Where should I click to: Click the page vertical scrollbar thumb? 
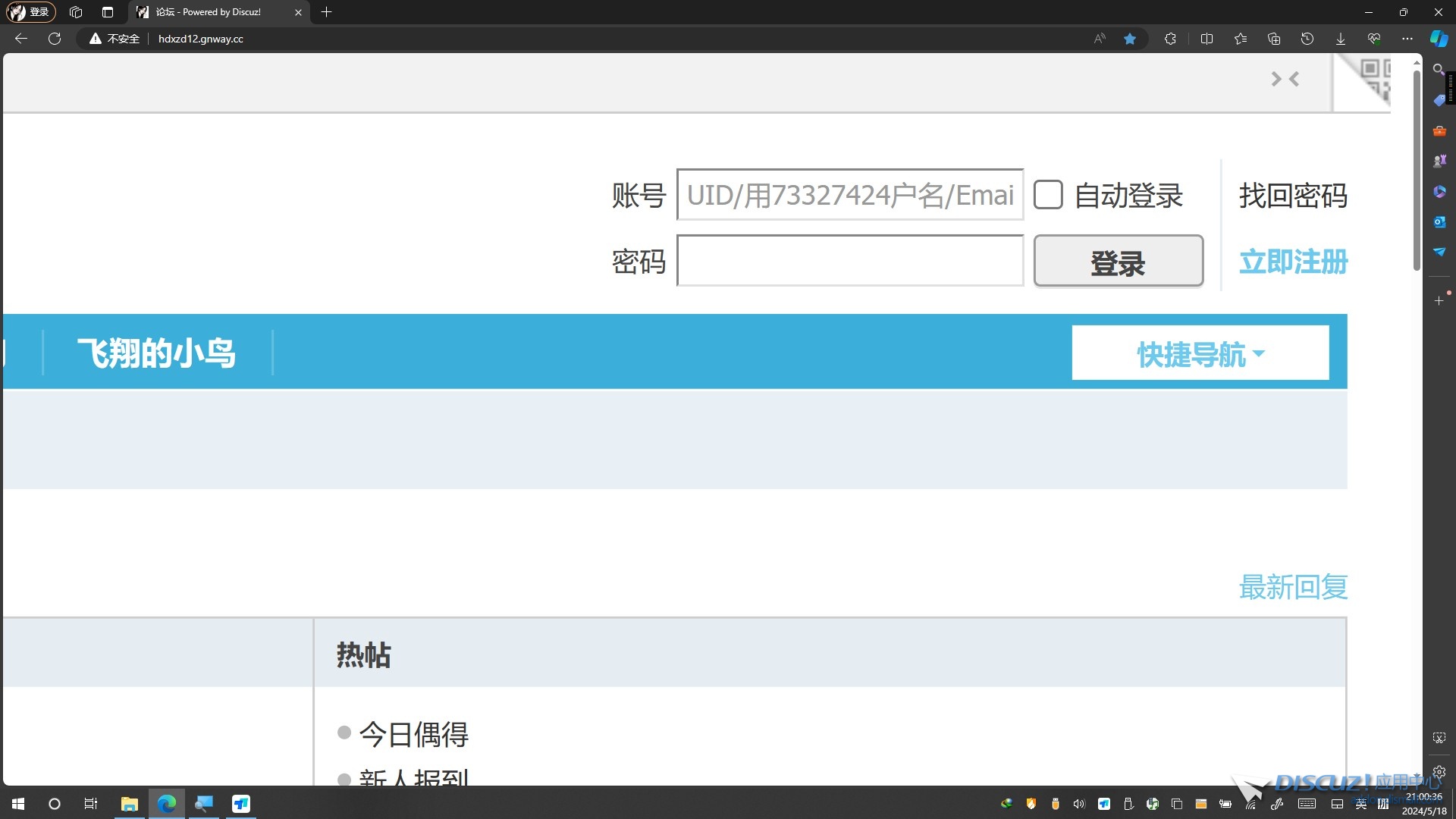click(1416, 171)
